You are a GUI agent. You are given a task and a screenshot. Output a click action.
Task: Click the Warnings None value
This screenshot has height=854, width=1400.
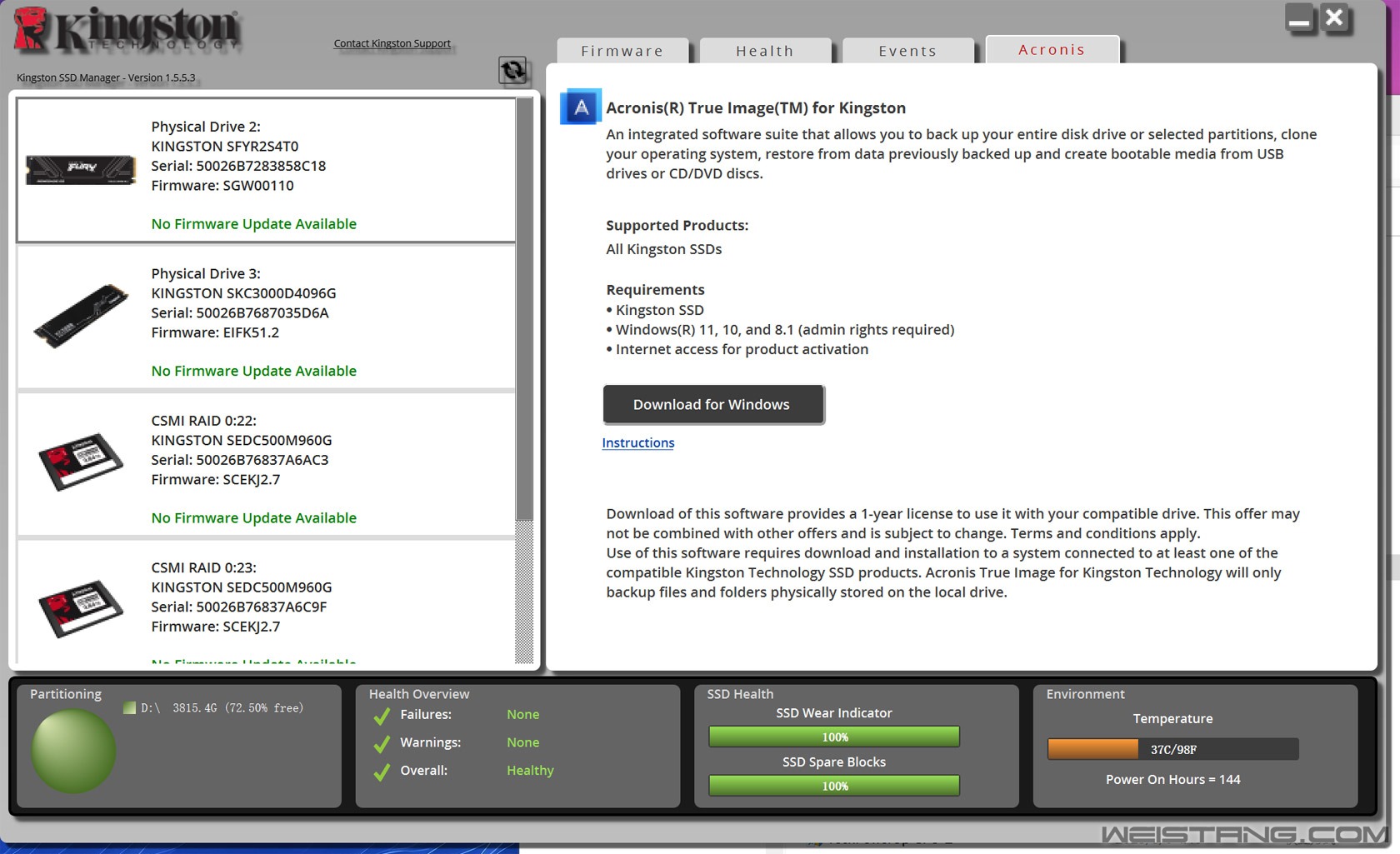click(522, 742)
